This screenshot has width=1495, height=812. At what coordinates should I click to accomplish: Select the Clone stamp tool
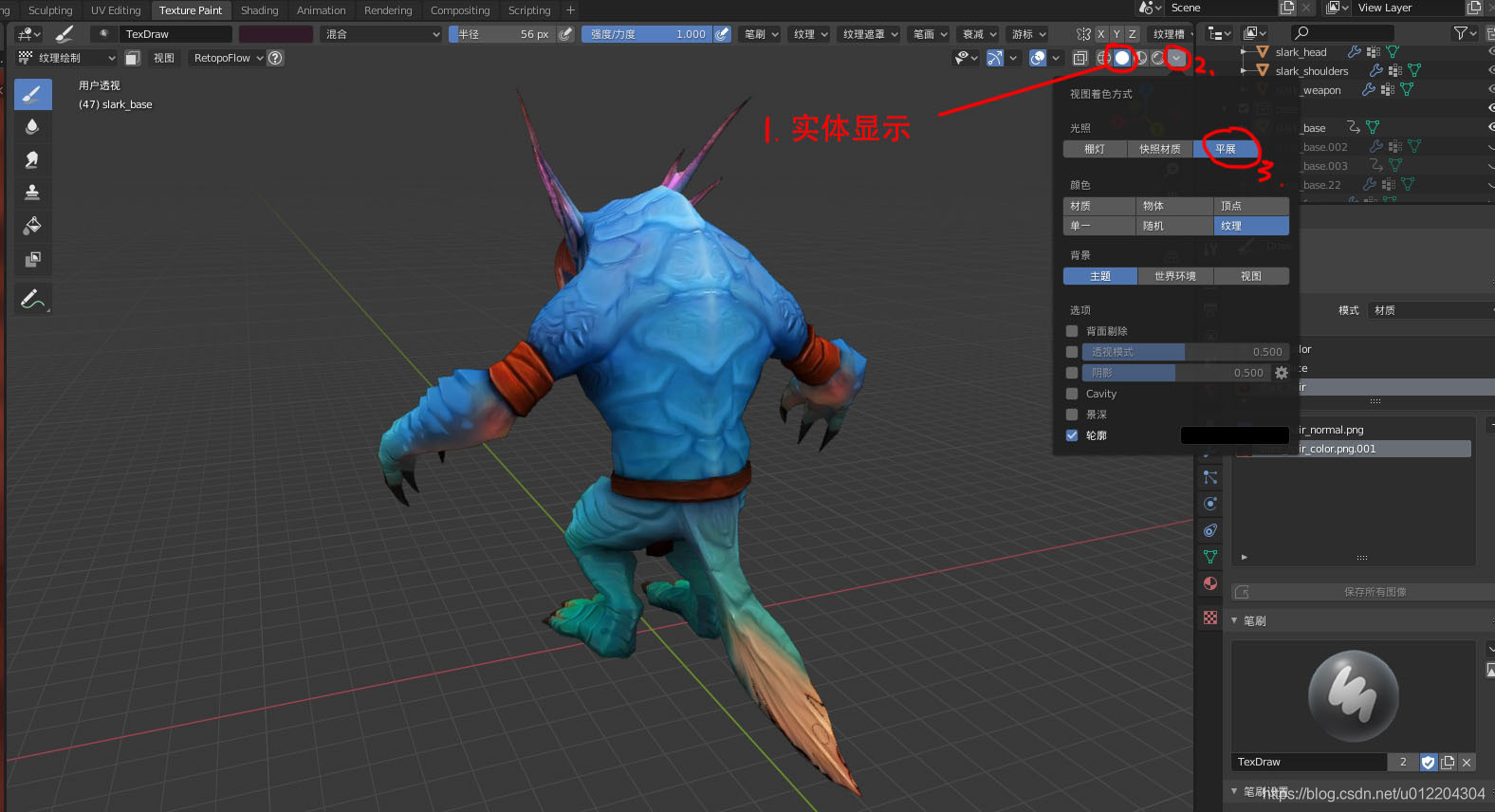click(x=32, y=193)
